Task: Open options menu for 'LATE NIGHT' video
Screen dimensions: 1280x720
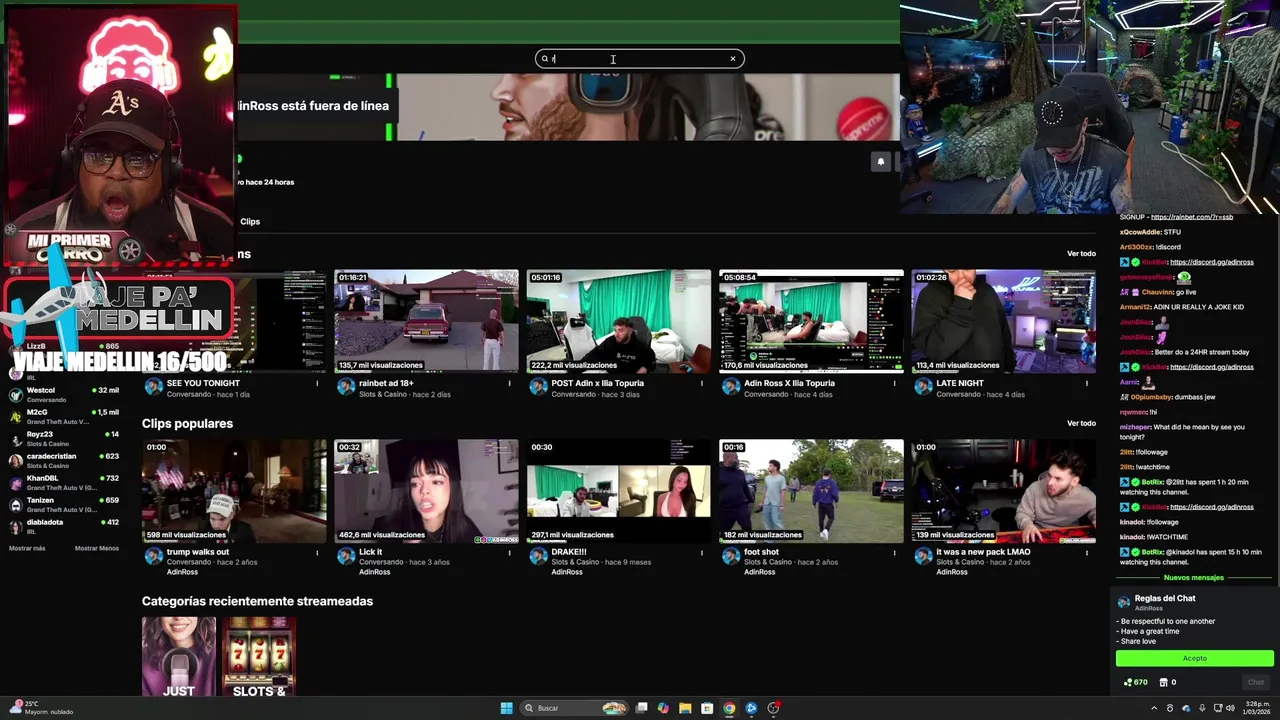Action: (x=1086, y=383)
